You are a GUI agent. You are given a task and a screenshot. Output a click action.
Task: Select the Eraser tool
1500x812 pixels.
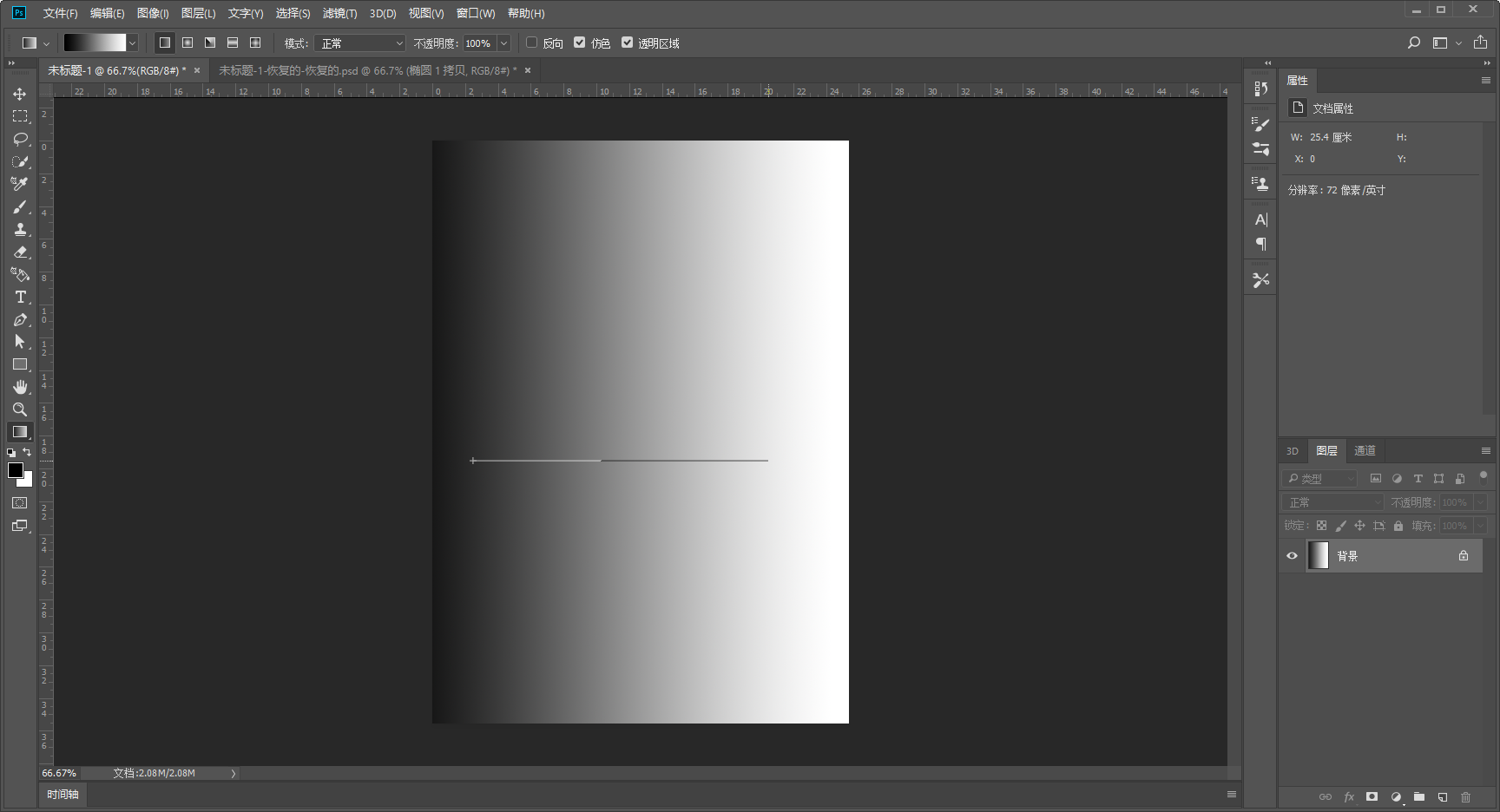click(20, 252)
